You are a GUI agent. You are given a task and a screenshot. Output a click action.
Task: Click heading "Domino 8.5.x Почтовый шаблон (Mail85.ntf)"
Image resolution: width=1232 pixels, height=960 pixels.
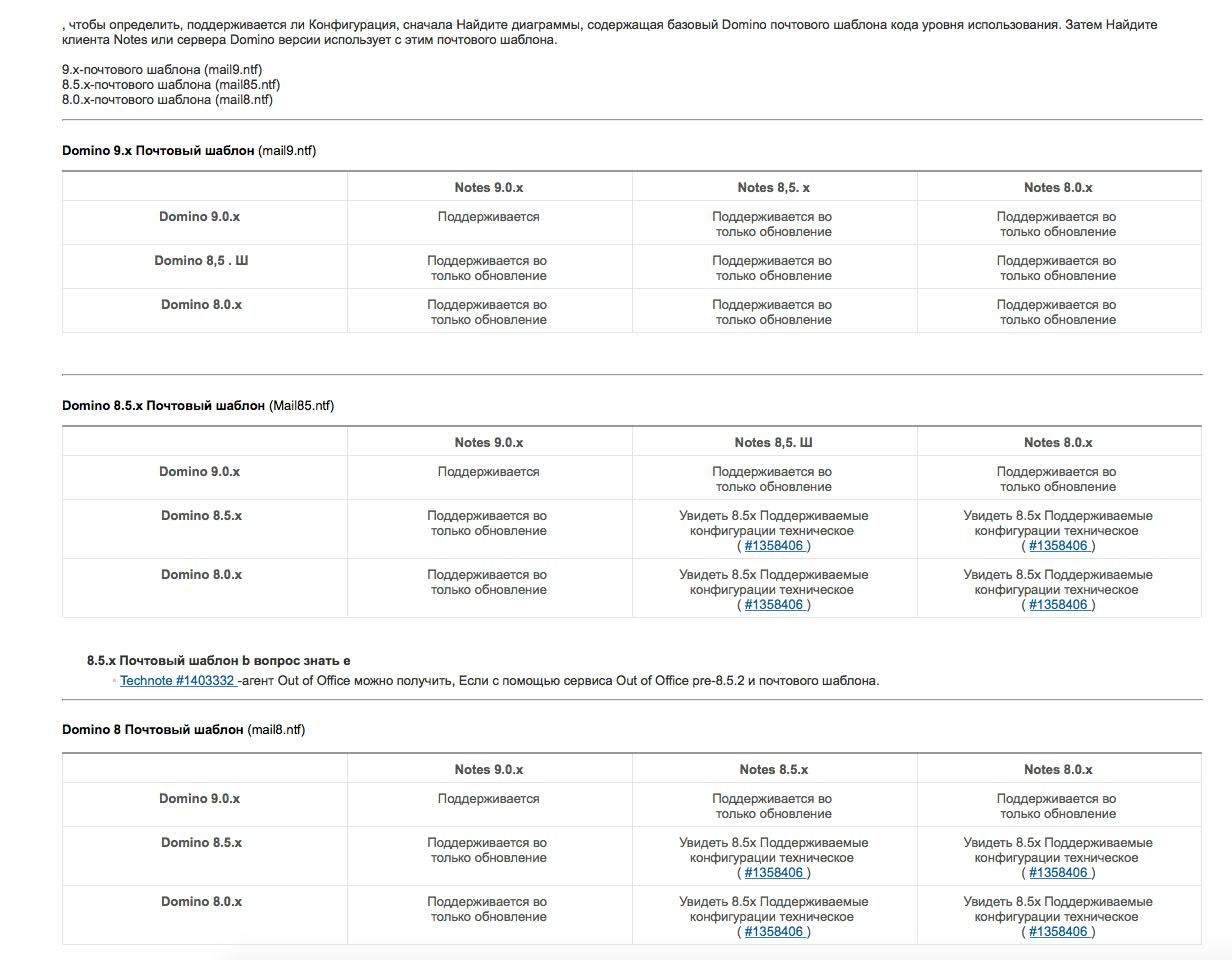click(x=198, y=406)
